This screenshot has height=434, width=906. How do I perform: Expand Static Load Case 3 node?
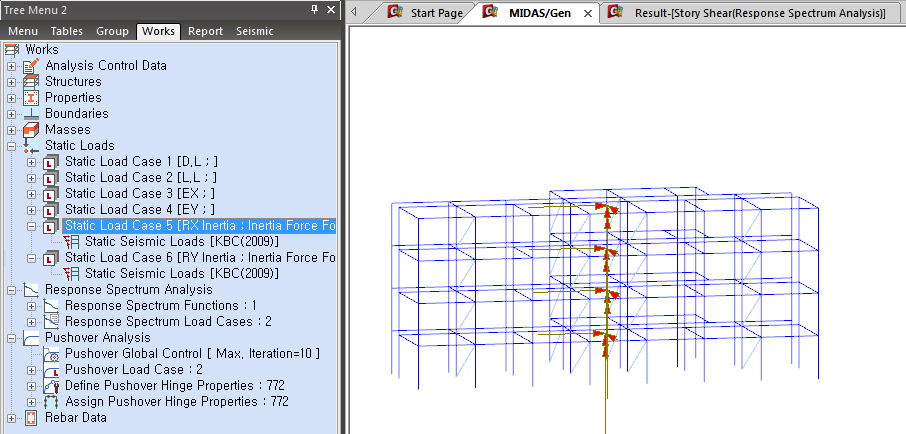31,194
